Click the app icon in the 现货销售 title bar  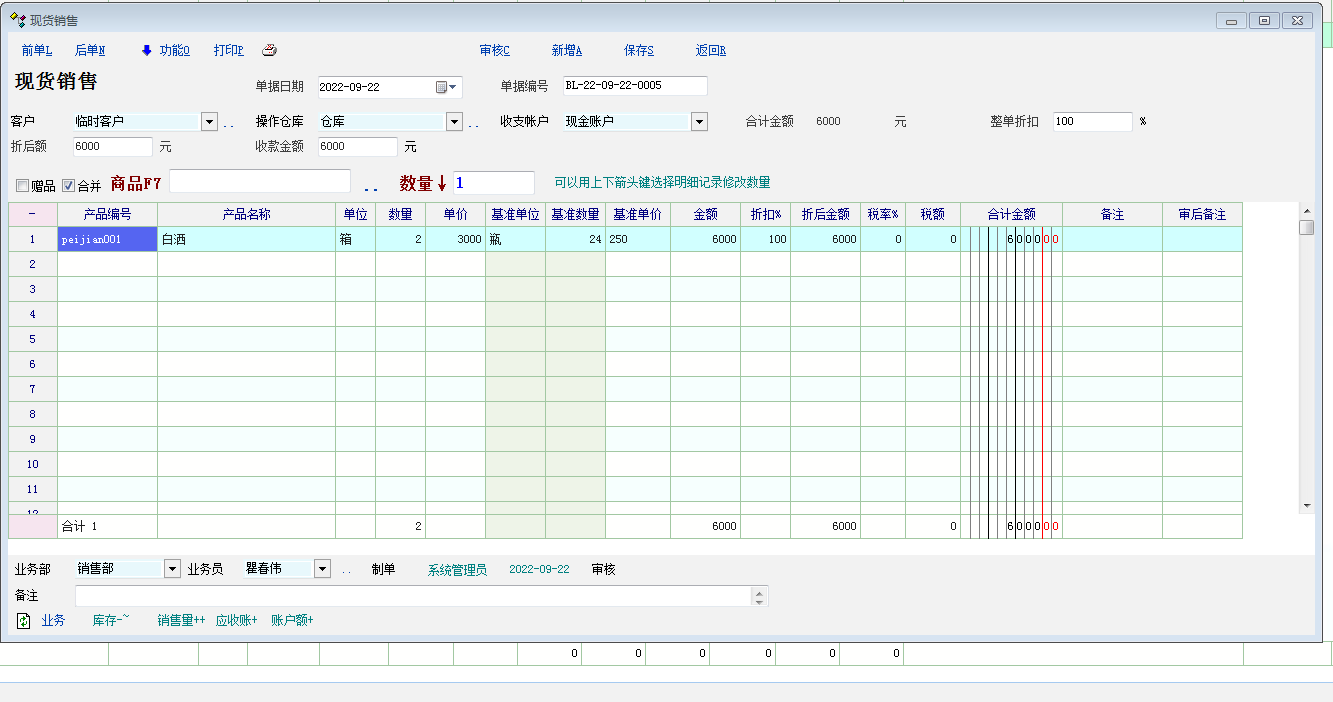click(17, 19)
